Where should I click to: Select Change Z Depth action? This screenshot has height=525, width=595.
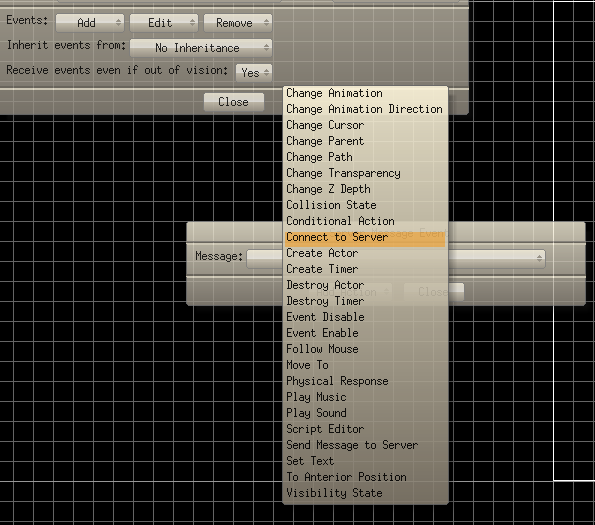(x=365, y=189)
